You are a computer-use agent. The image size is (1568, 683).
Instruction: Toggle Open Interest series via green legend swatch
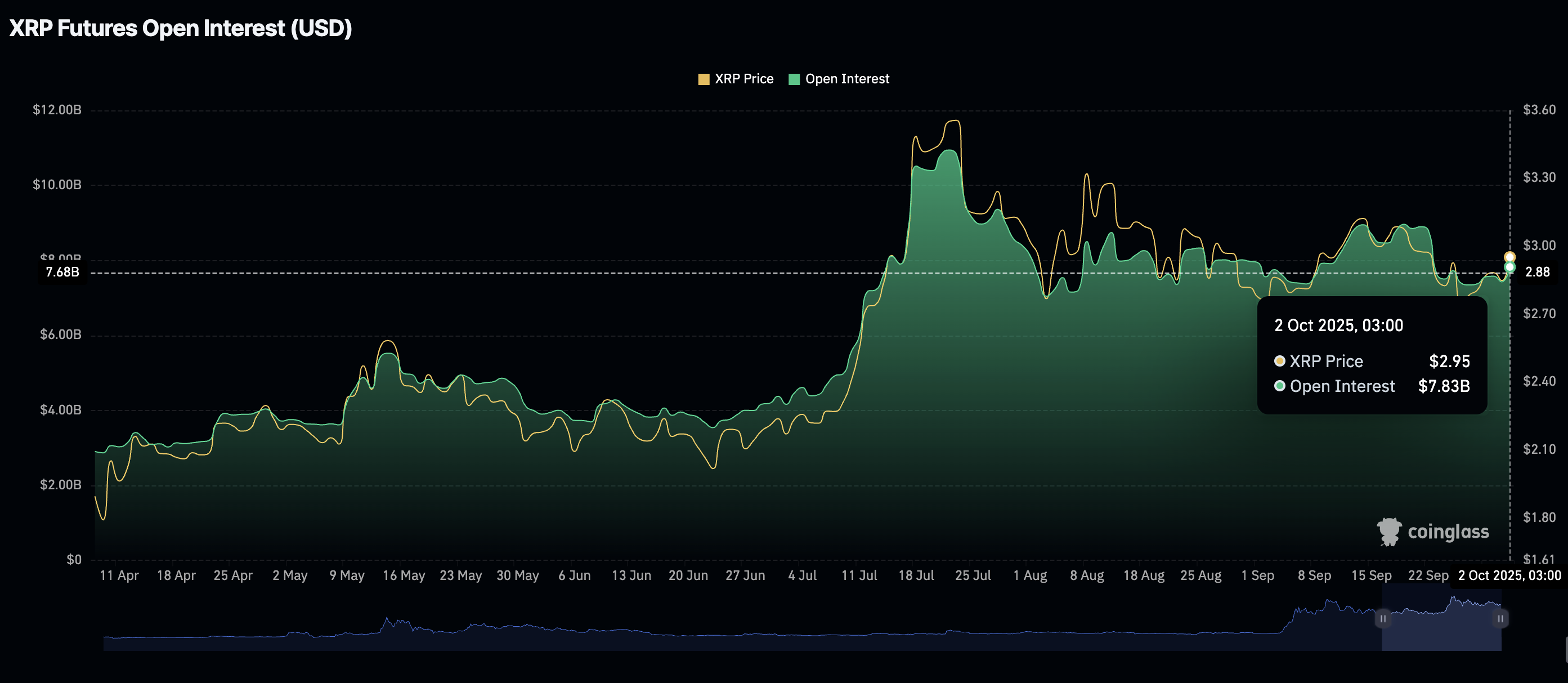[794, 79]
